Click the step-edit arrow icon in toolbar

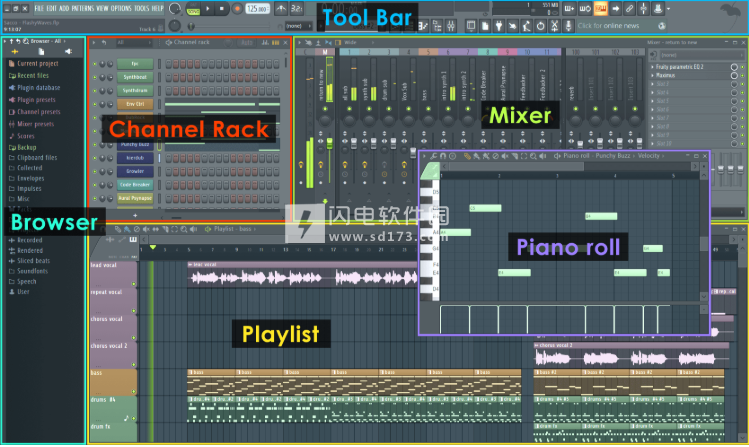(x=615, y=8)
